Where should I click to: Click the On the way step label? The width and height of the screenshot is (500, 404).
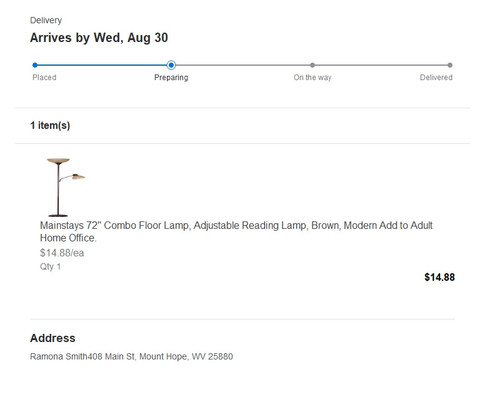312,77
